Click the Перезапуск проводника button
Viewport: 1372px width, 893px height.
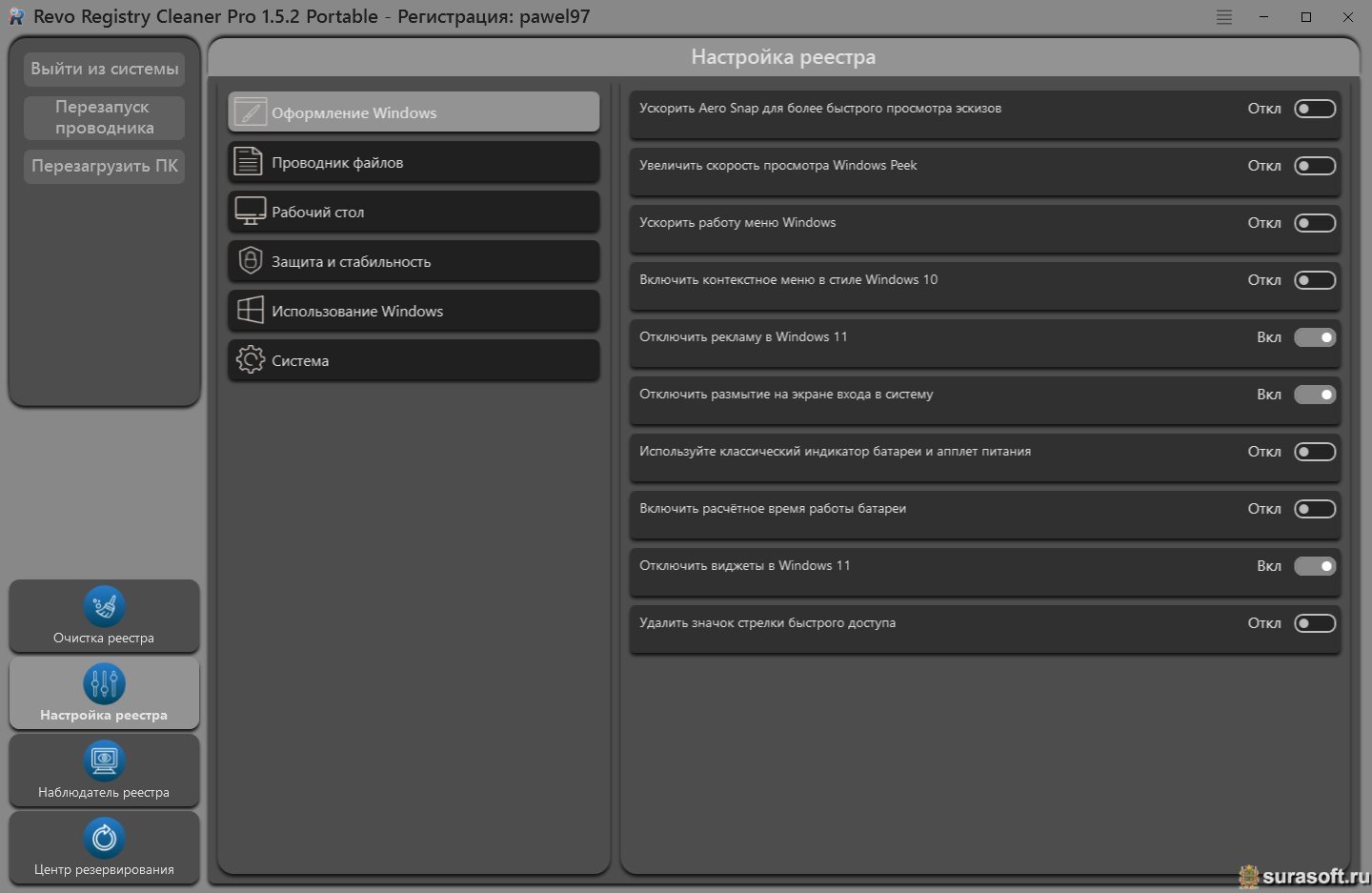[x=104, y=117]
